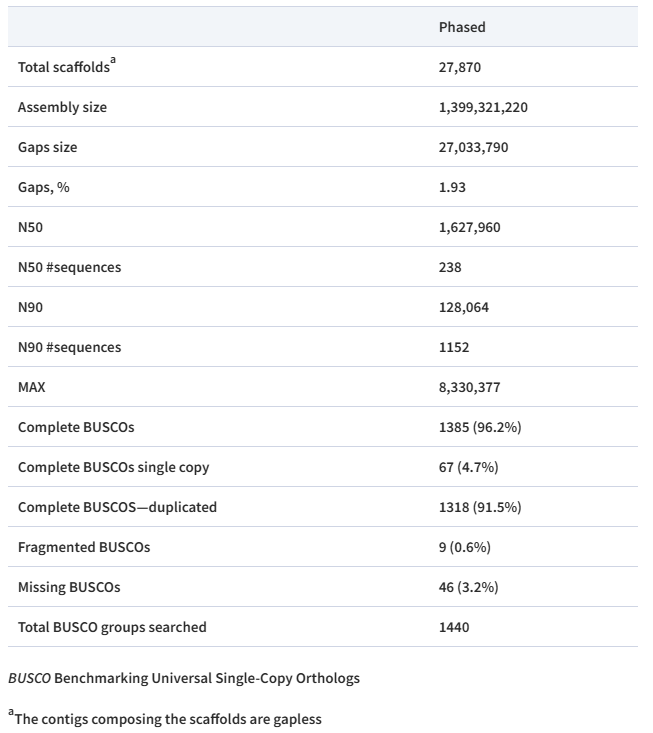
Task: Click the 1.93 gaps percentage value
Action: pyautogui.click(x=453, y=187)
